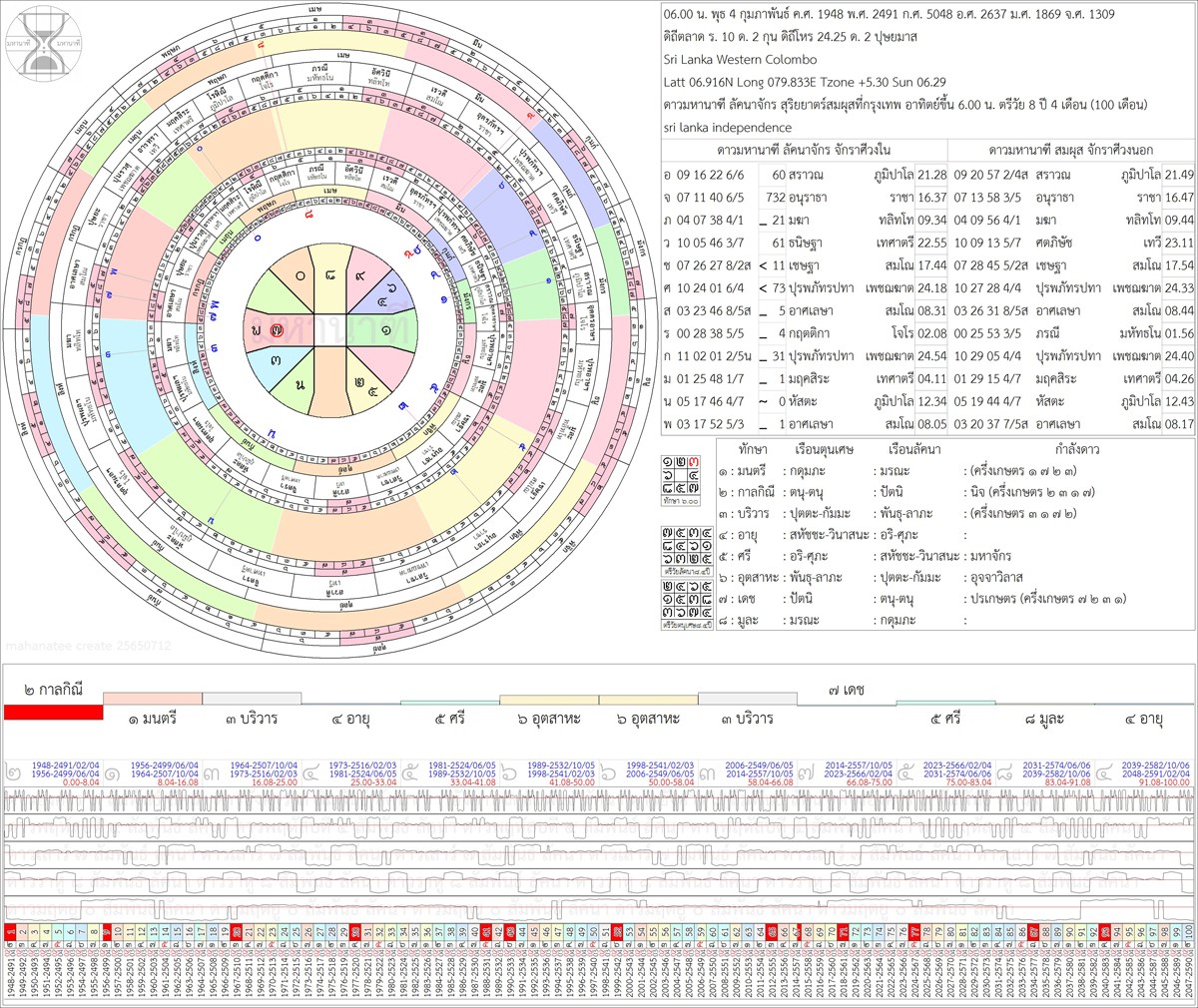Click the footer mahanatee create 25650712
This screenshot has width=1198, height=1008.
[x=89, y=646]
